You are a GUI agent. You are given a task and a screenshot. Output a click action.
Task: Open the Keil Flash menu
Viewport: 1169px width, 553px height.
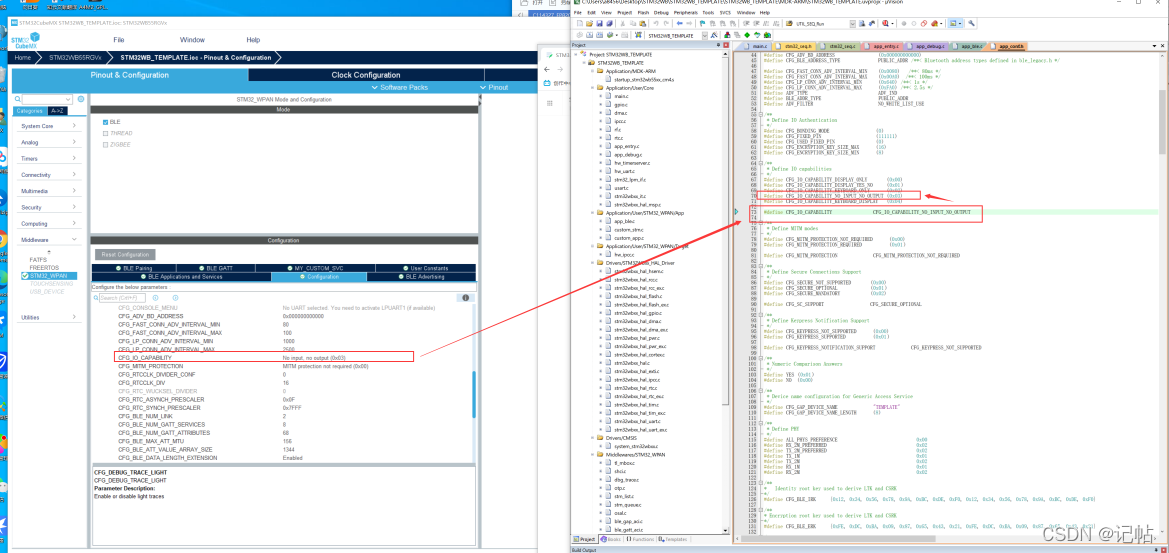642,13
